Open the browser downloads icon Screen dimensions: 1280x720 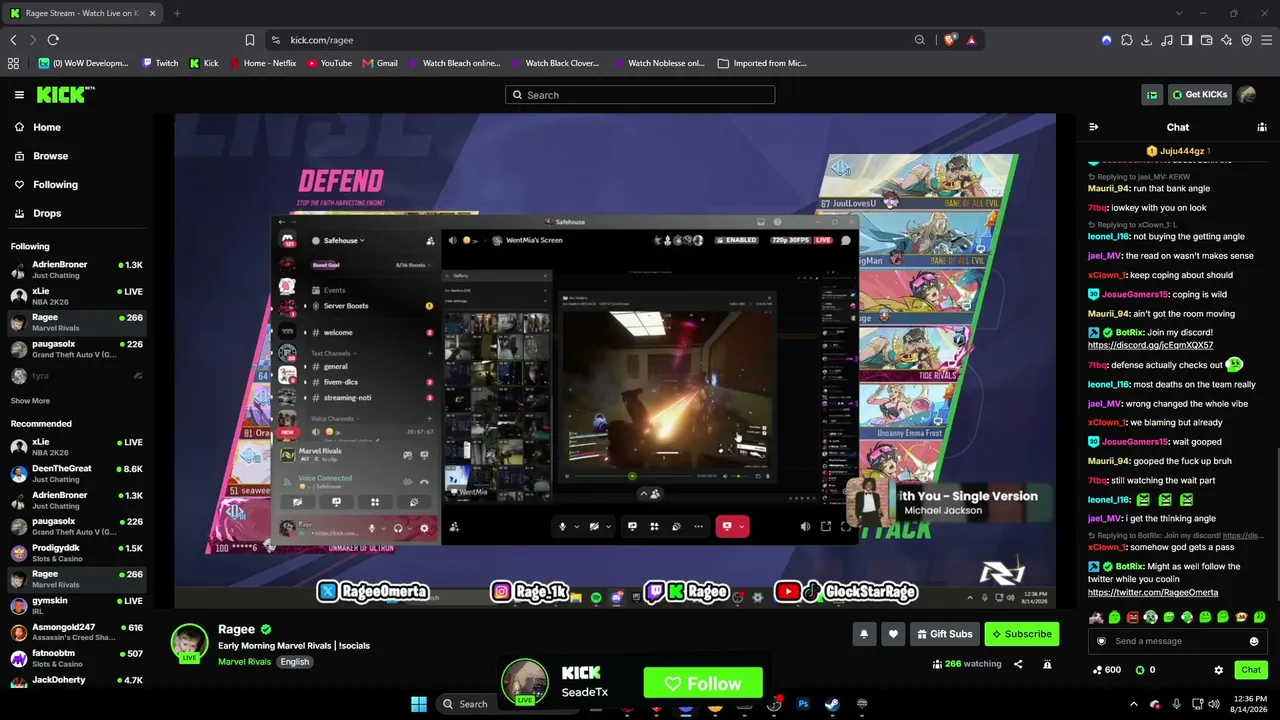pos(1147,40)
